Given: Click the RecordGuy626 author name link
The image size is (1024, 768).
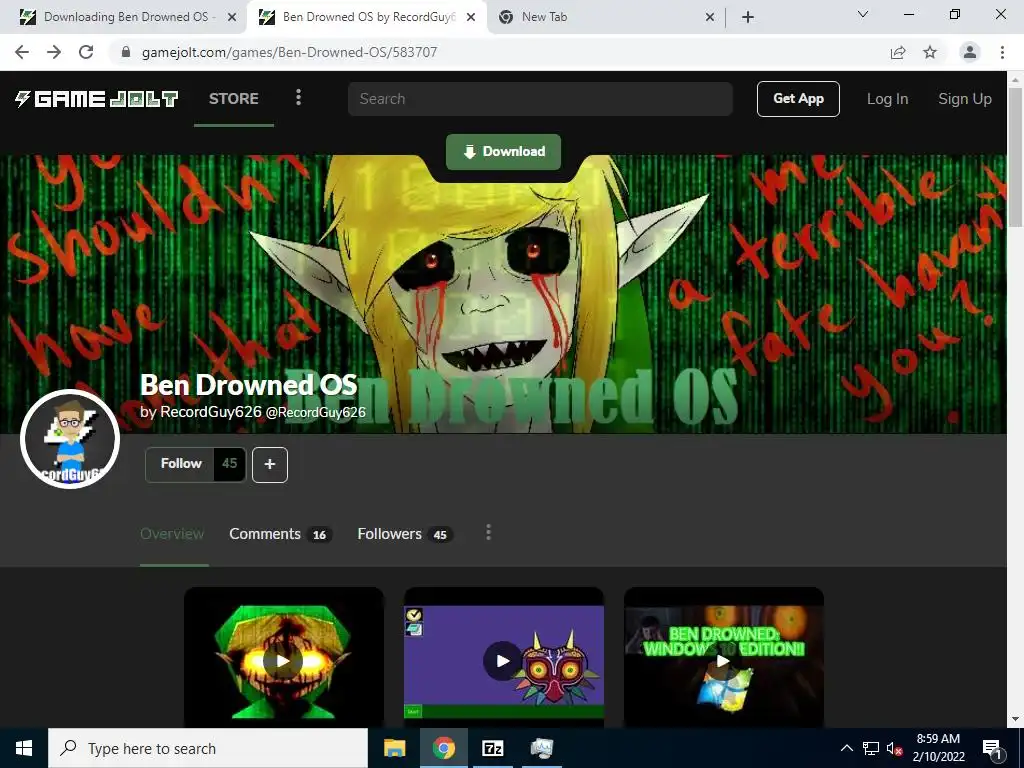Looking at the screenshot, I should pos(211,412).
